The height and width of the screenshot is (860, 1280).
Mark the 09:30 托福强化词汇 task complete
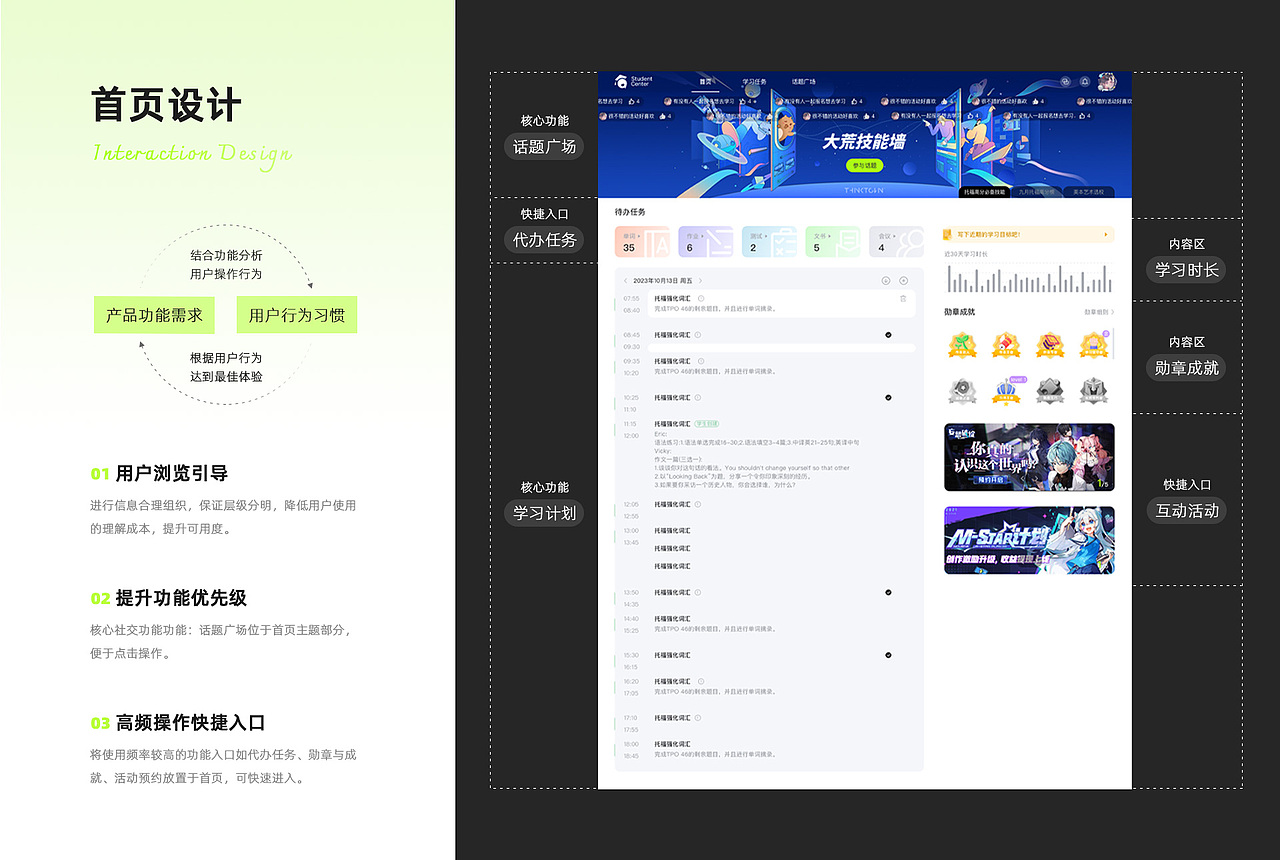click(x=888, y=334)
